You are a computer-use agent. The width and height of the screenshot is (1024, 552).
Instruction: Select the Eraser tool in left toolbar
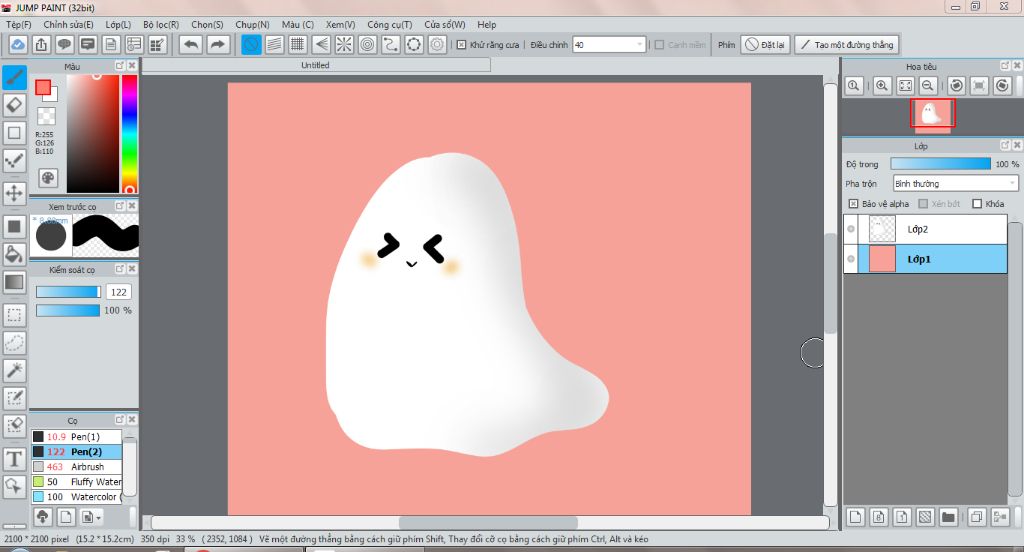(15, 104)
